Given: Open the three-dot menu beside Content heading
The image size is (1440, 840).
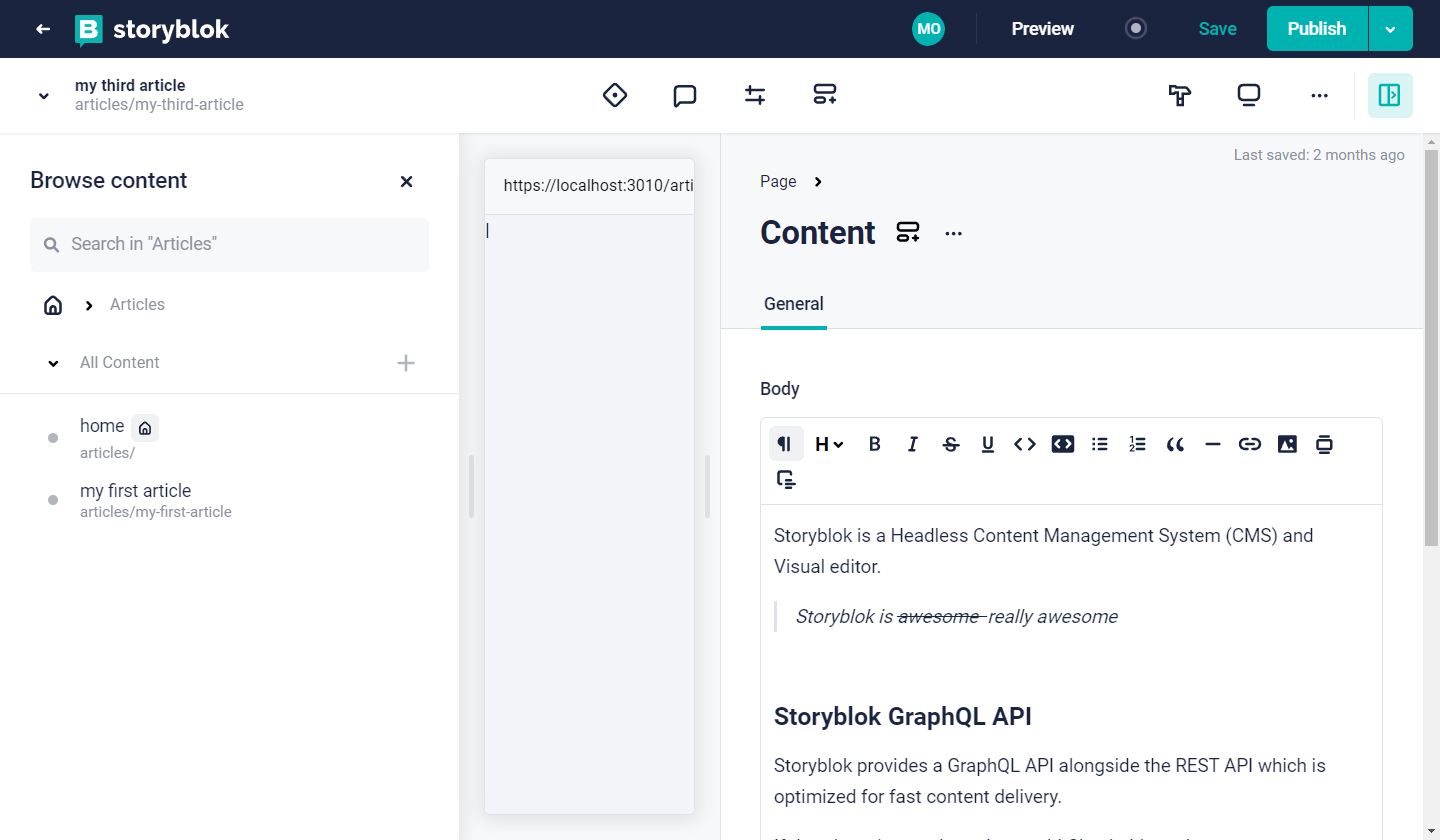Looking at the screenshot, I should coord(954,234).
